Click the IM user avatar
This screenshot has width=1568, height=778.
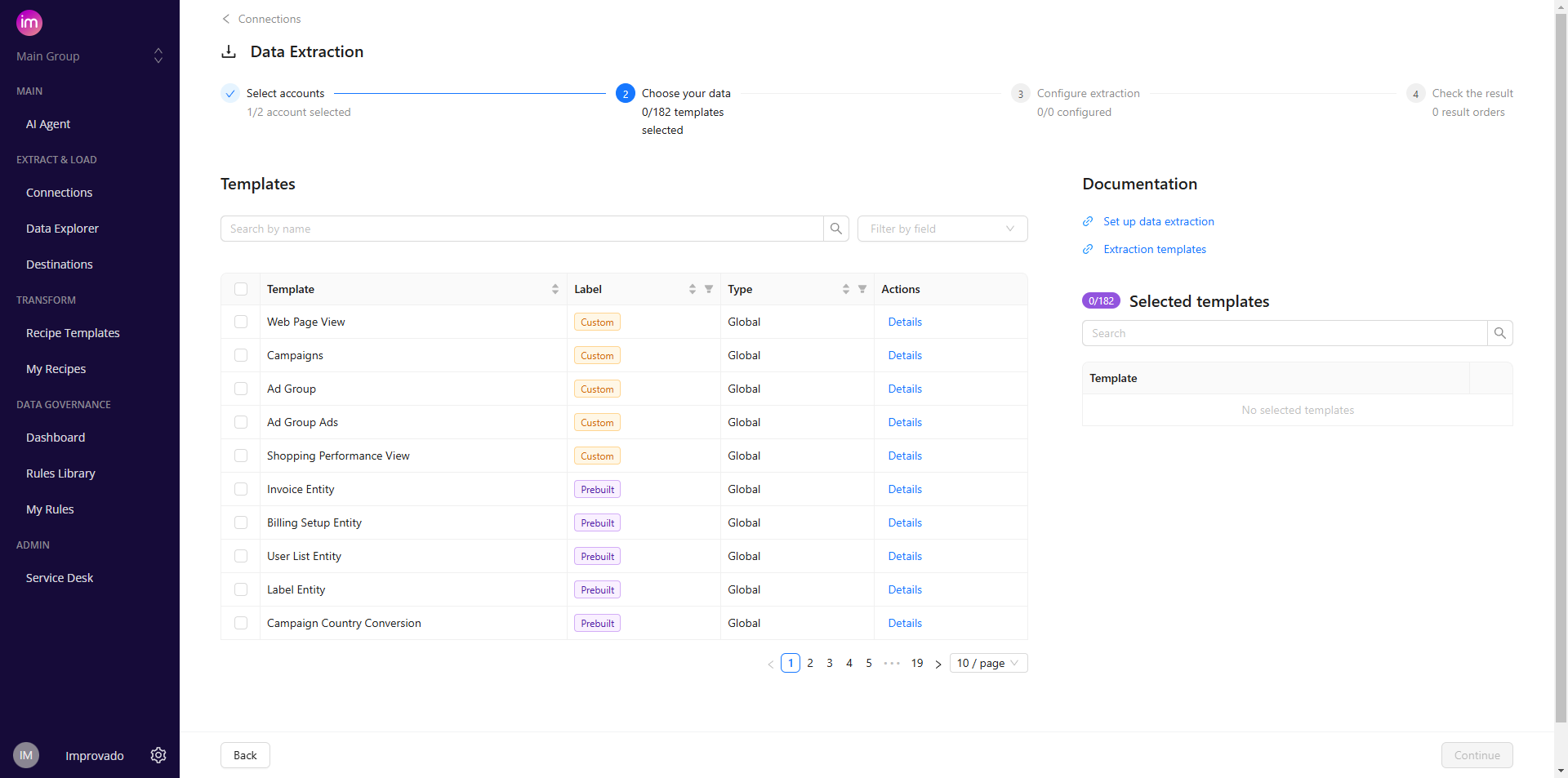coord(26,755)
